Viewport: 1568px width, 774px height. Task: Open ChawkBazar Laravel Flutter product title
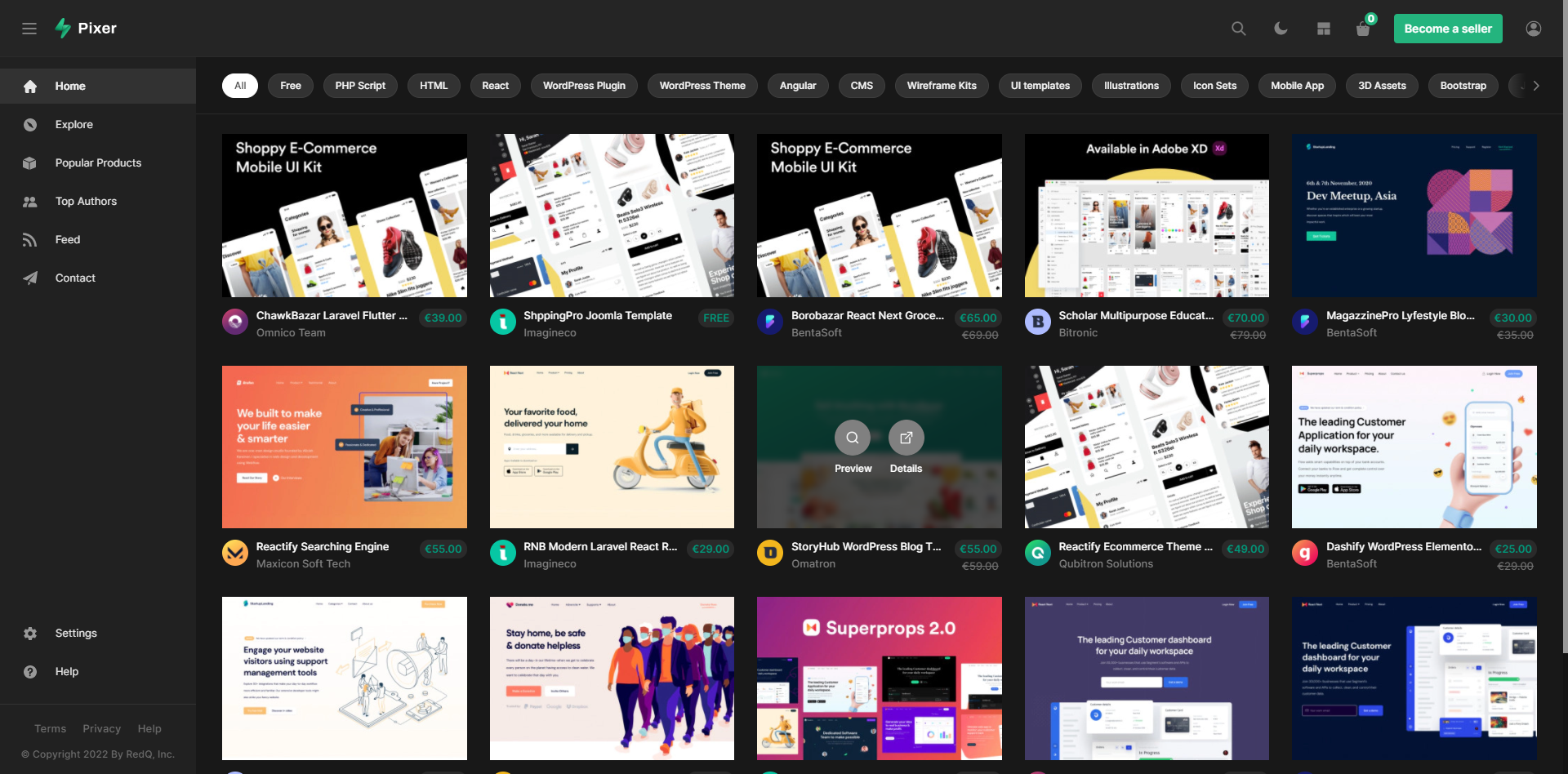click(332, 316)
